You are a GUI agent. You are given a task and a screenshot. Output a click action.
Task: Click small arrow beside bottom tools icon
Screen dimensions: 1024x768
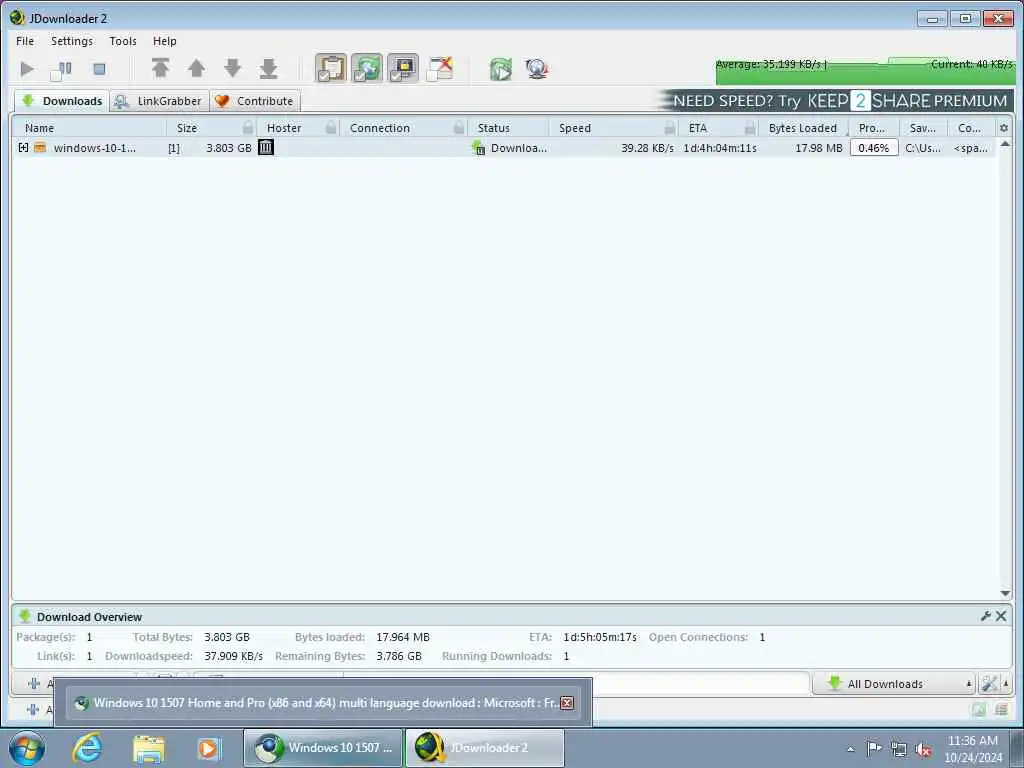pos(1006,684)
